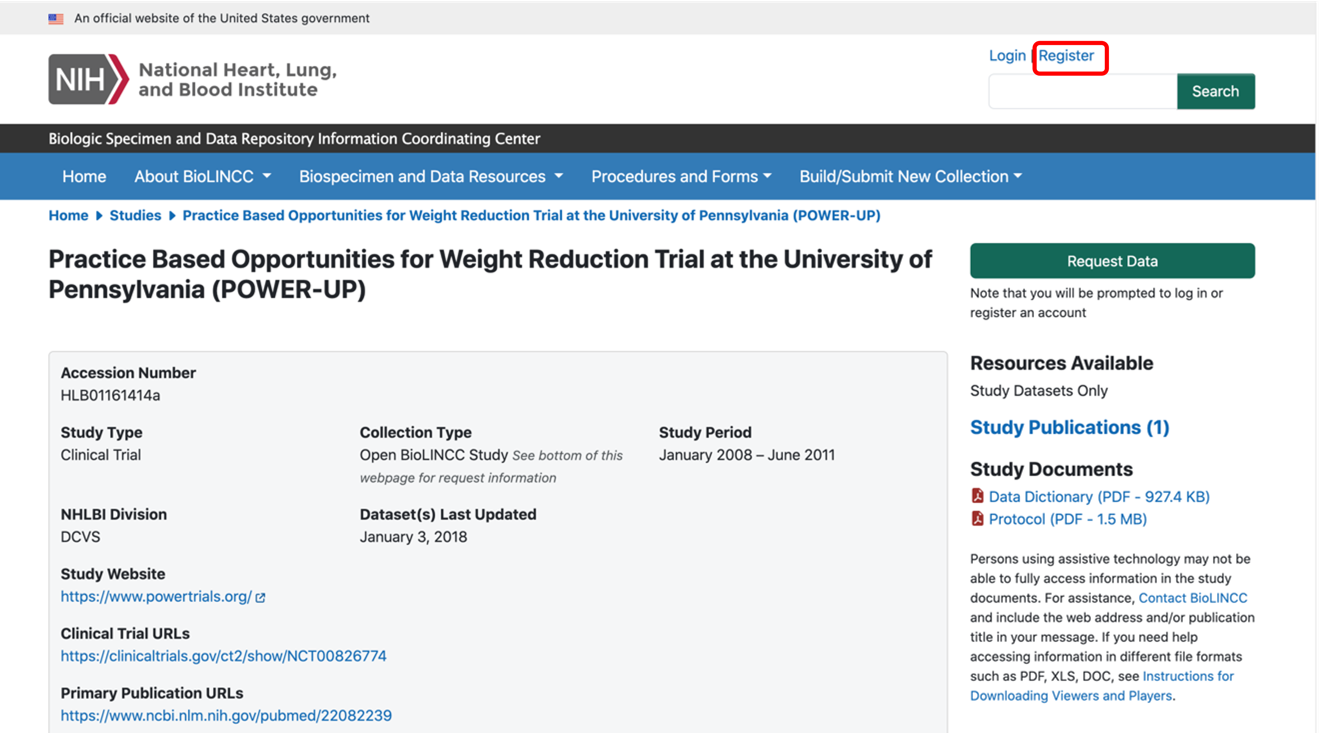Screen dimensions: 1319x733
Task: Click the Home breadcrumb link
Action: [68, 215]
